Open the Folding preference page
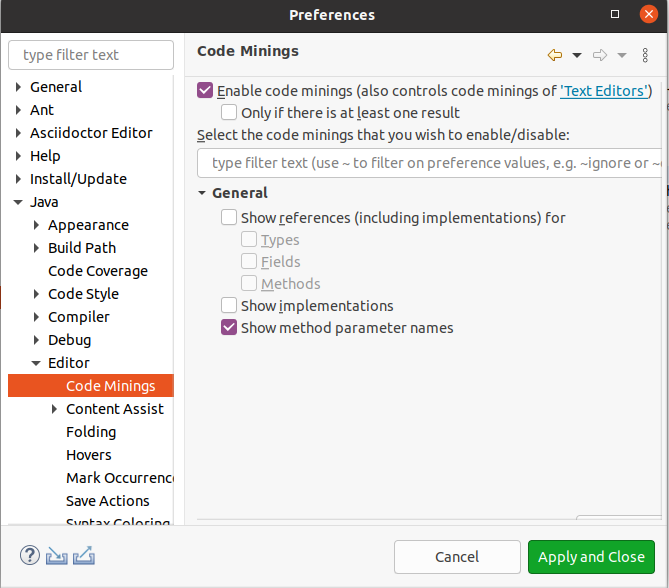The height and width of the screenshot is (588, 669). (x=91, y=432)
